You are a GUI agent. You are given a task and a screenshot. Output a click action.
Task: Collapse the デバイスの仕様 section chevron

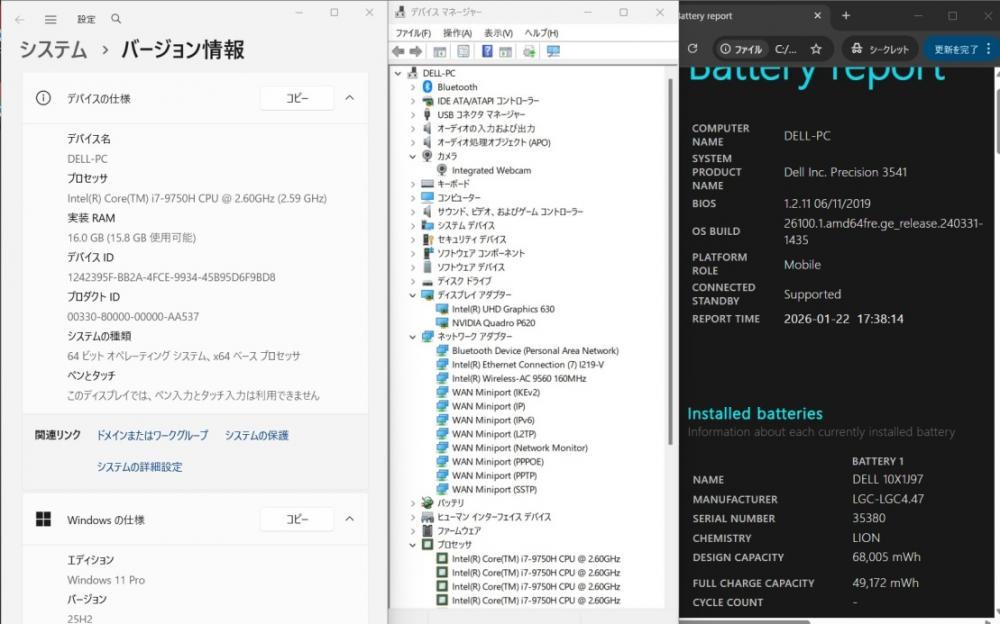(349, 98)
